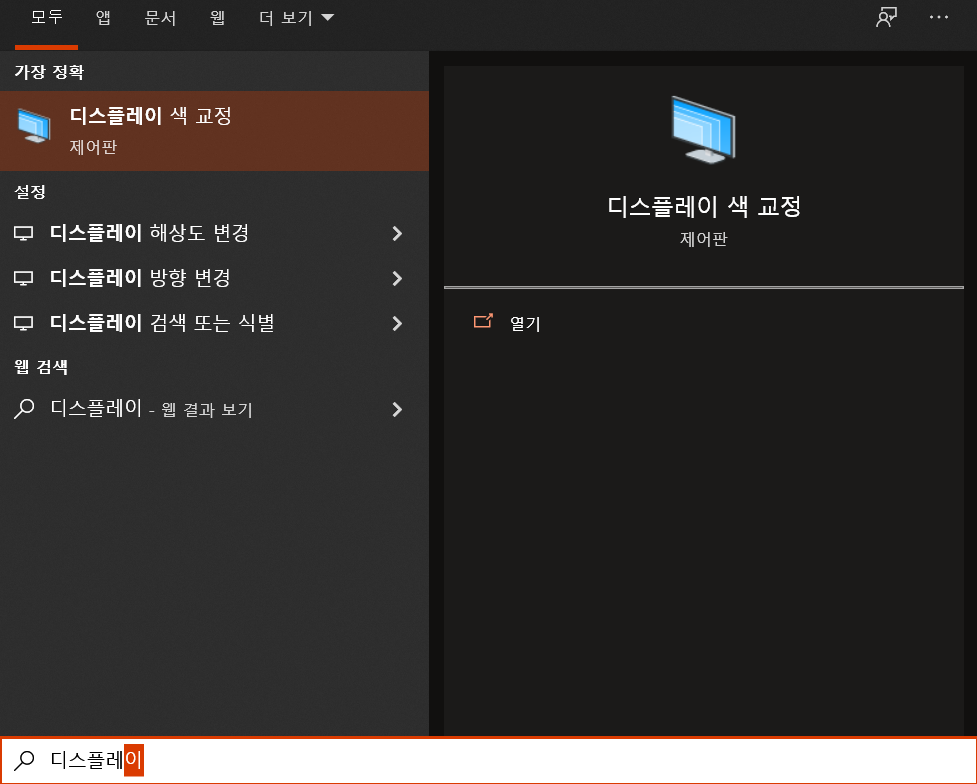This screenshot has height=784, width=977.
Task: Click the magnifier icon of web result 디스플레이
Action: click(24, 409)
